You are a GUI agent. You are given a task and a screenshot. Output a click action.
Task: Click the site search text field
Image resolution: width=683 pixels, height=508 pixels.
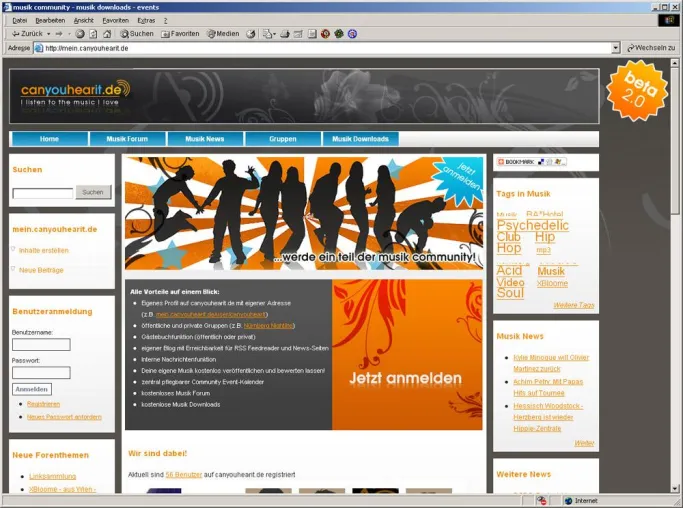[43, 193]
